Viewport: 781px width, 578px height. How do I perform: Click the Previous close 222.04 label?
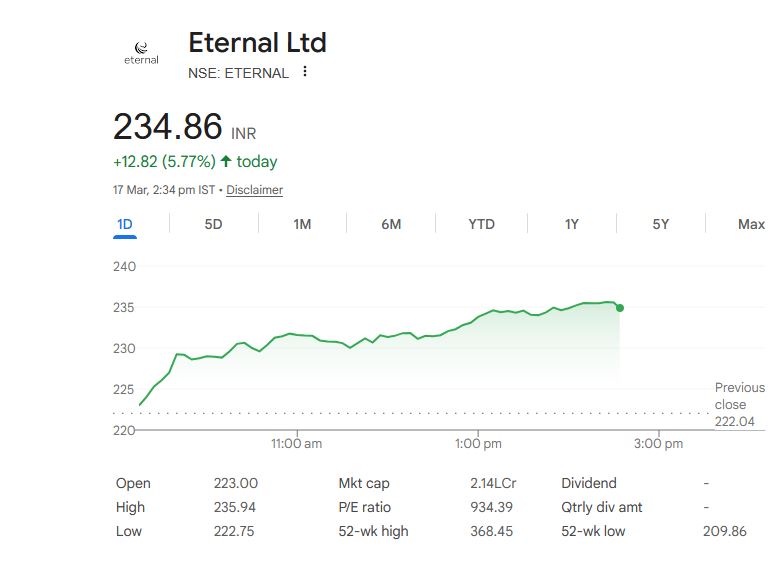(x=739, y=402)
